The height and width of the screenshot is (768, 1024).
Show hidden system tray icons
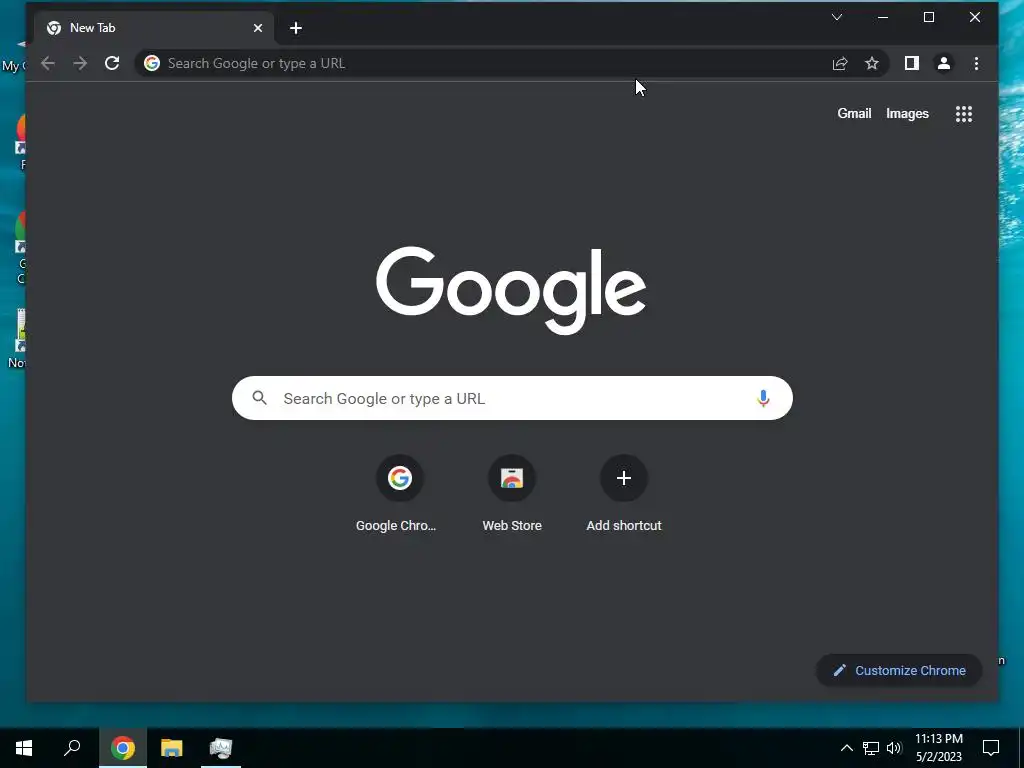click(846, 748)
